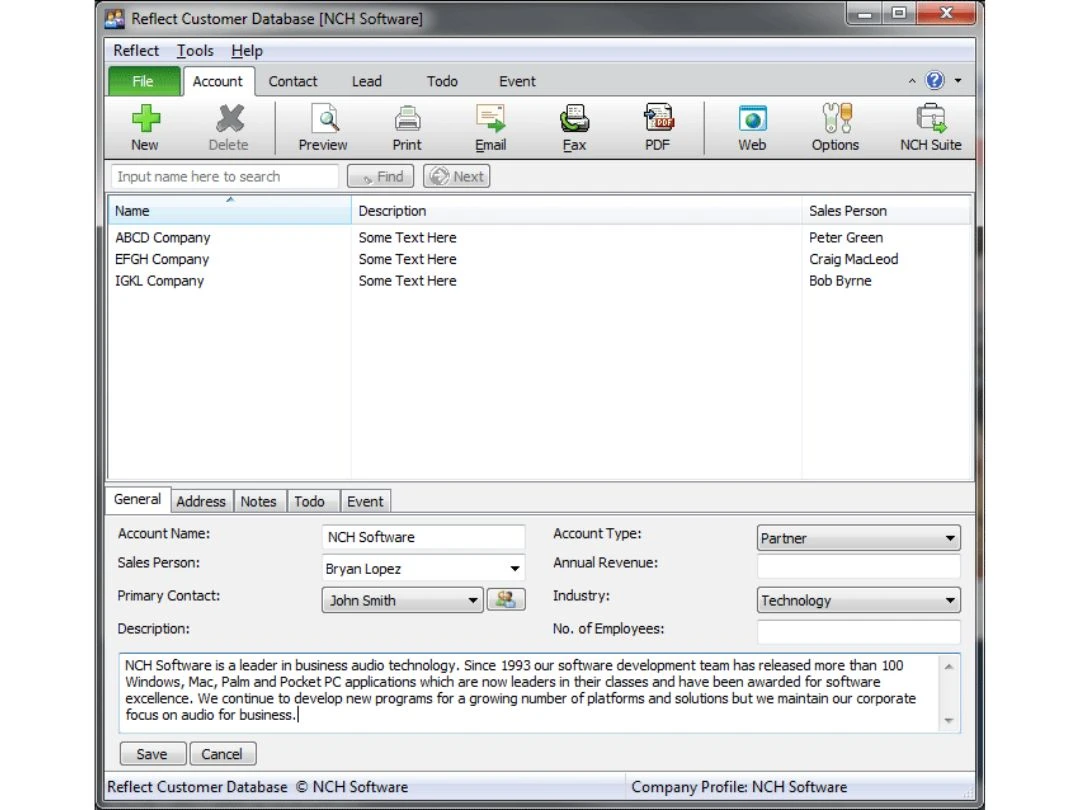Click Company Profile: NCH Software in status bar
1080x810 pixels.
739,787
